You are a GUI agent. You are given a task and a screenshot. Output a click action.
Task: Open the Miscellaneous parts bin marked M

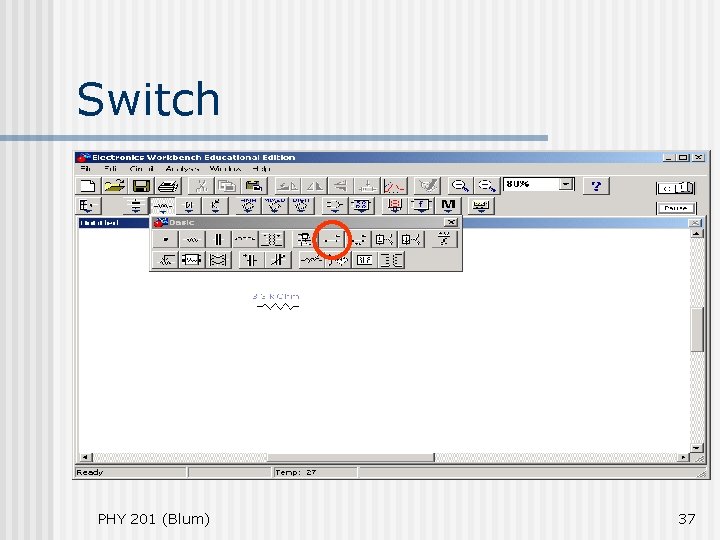point(448,206)
